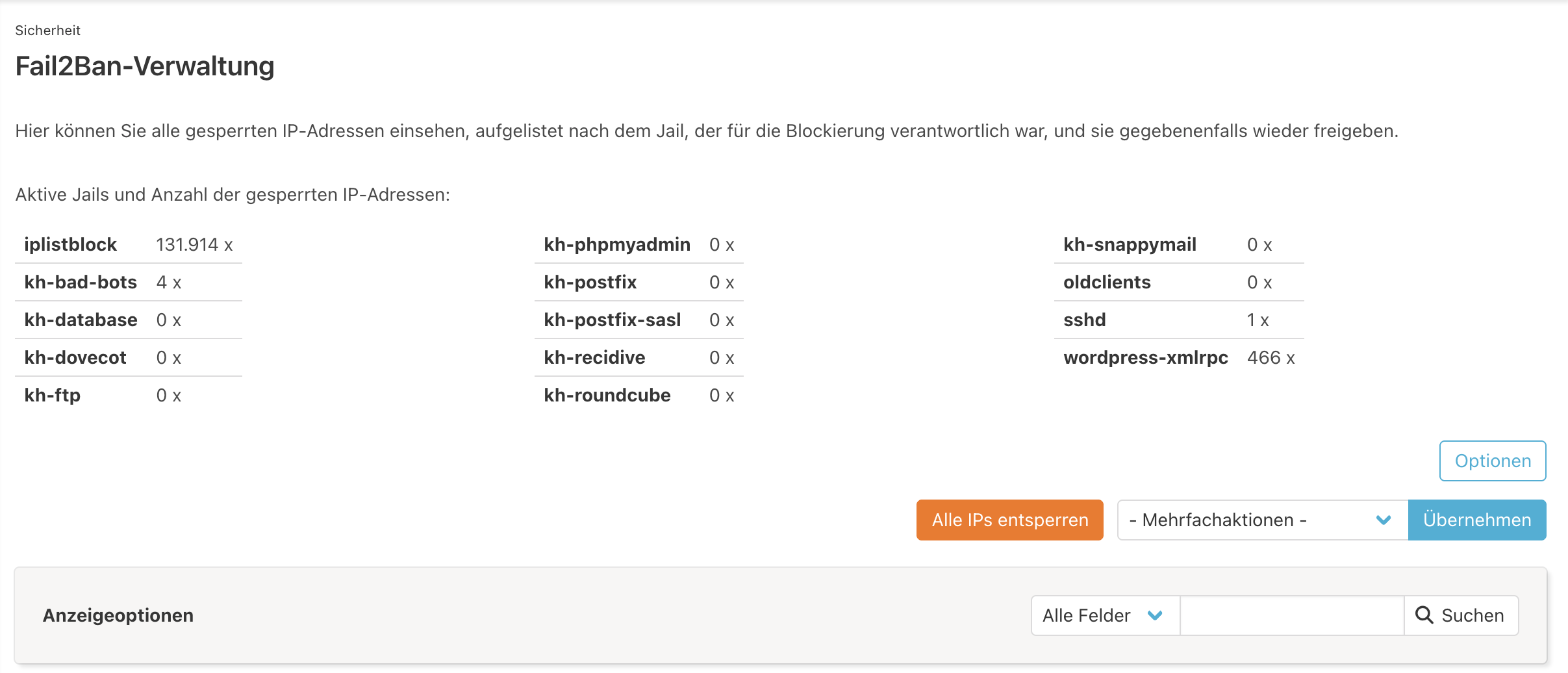View the sshd jail details
Viewport: 1568px width, 673px height.
(x=1085, y=319)
